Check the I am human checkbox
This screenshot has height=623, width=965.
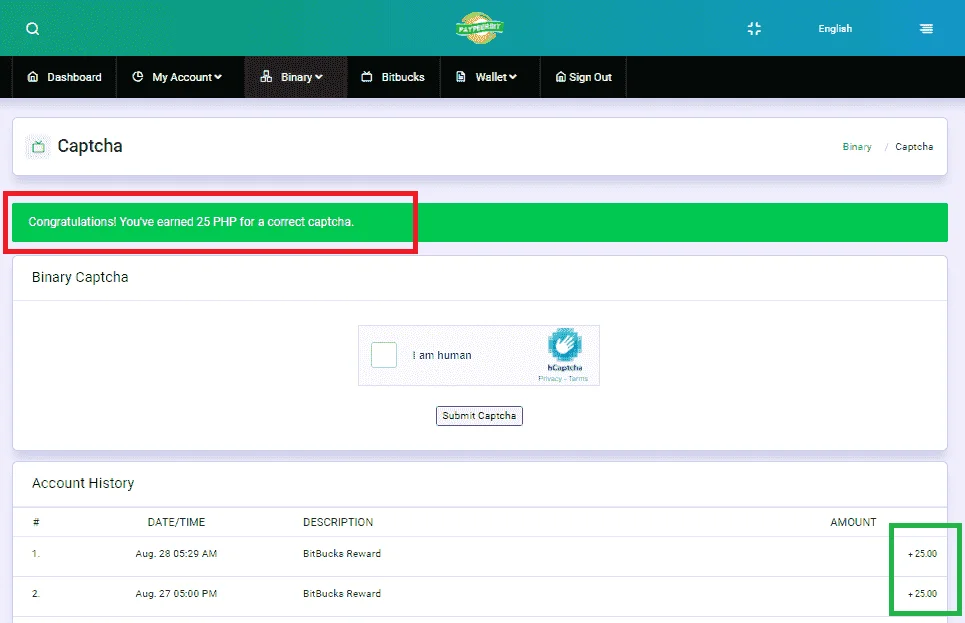coord(384,355)
